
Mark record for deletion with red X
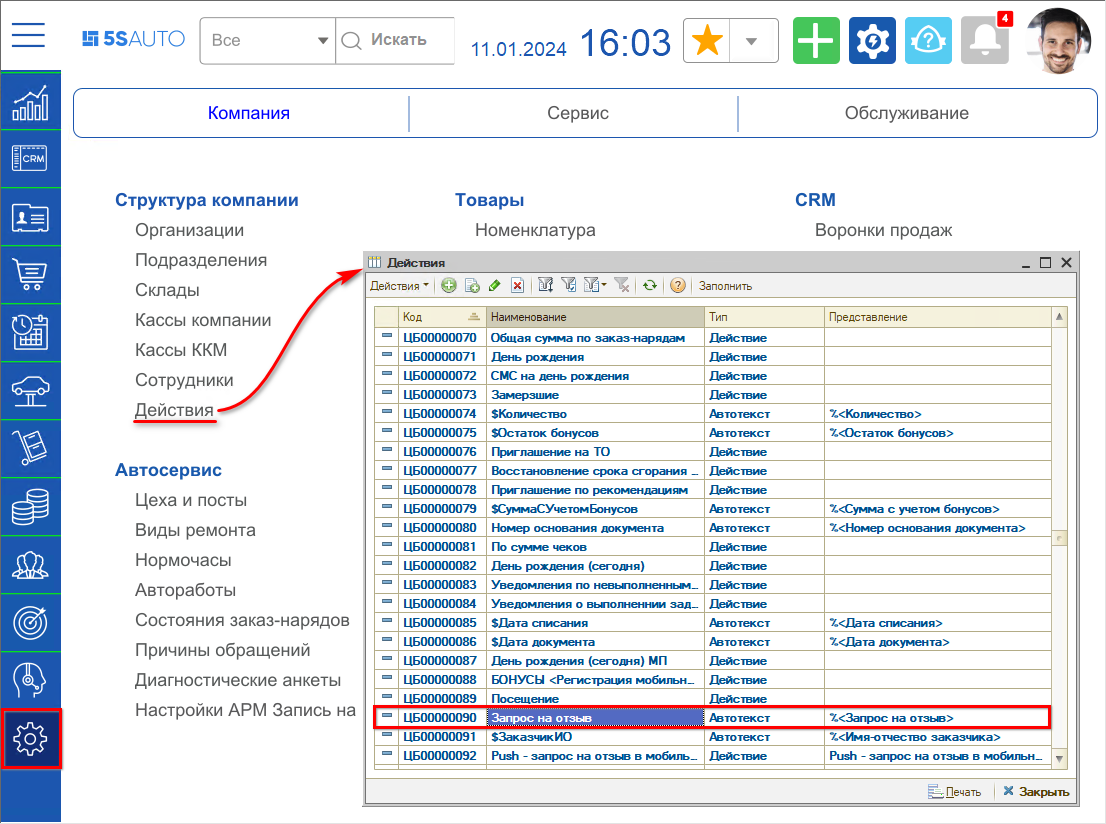pyautogui.click(x=517, y=286)
